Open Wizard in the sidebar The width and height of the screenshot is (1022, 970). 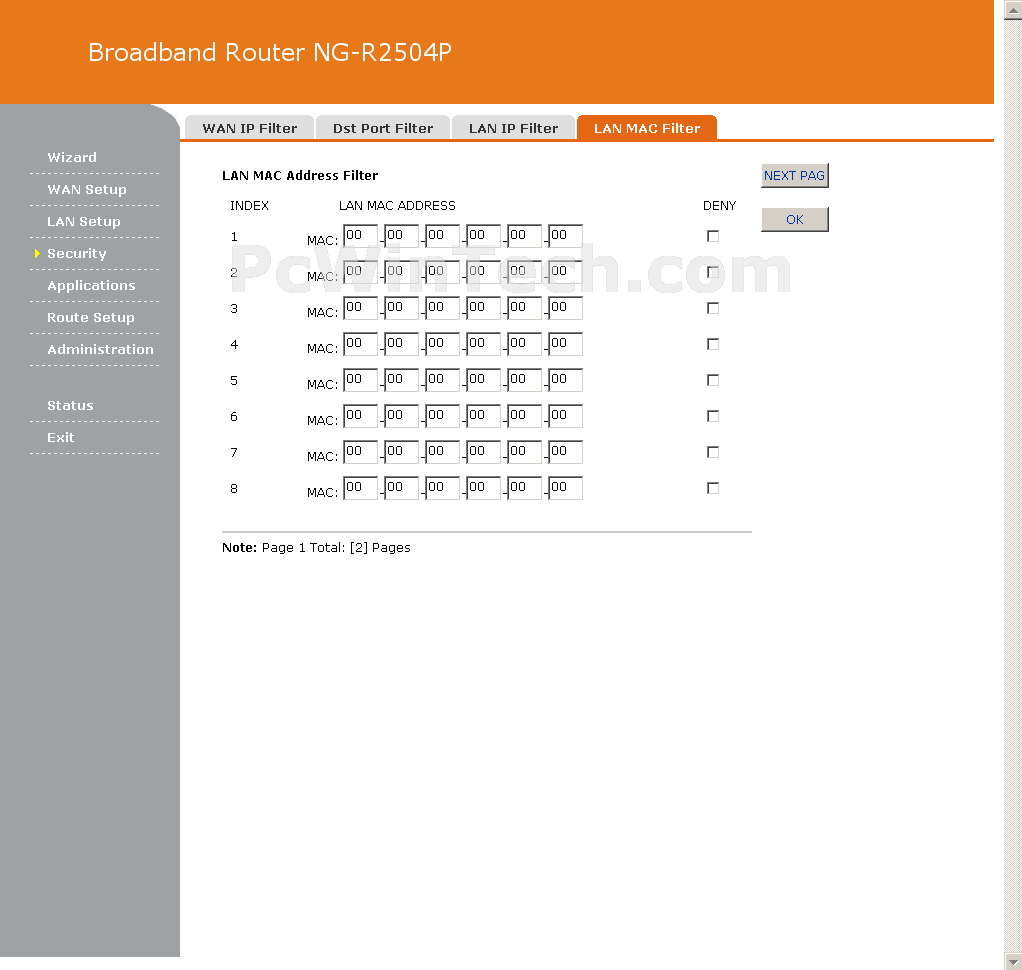[72, 157]
